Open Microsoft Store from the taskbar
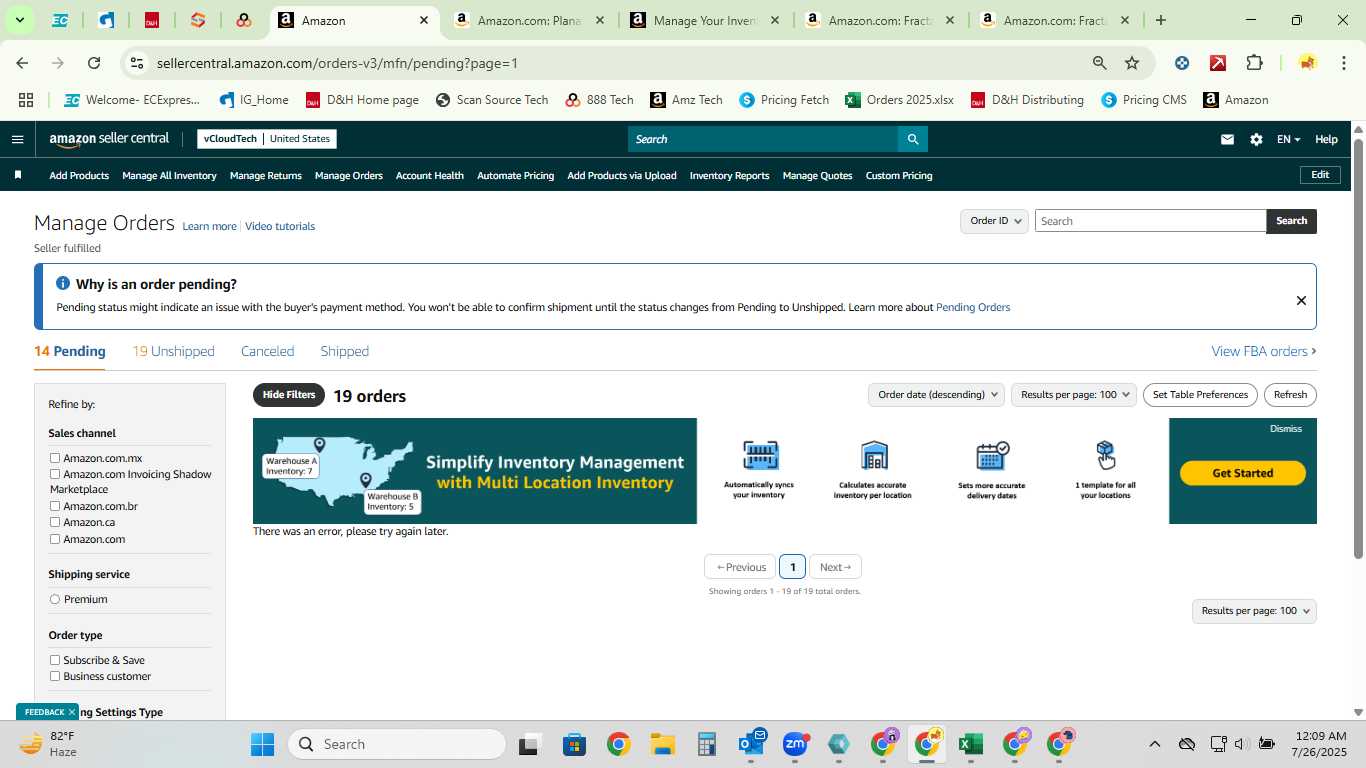1366x768 pixels. click(574, 744)
